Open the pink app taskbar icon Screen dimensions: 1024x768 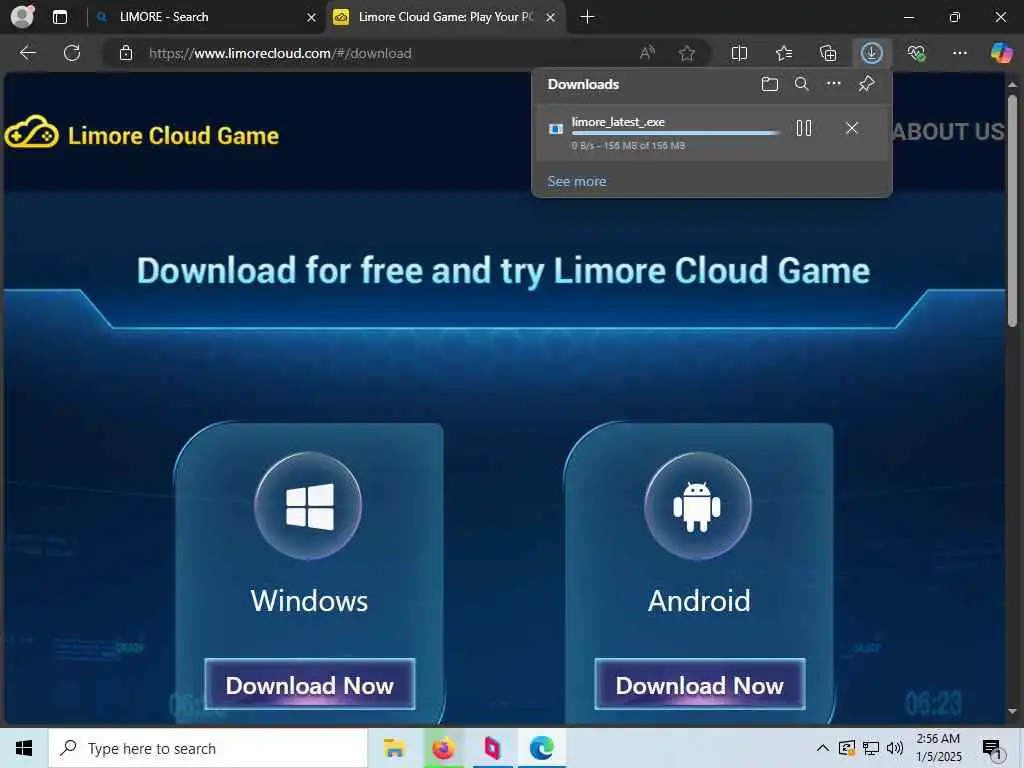point(492,748)
